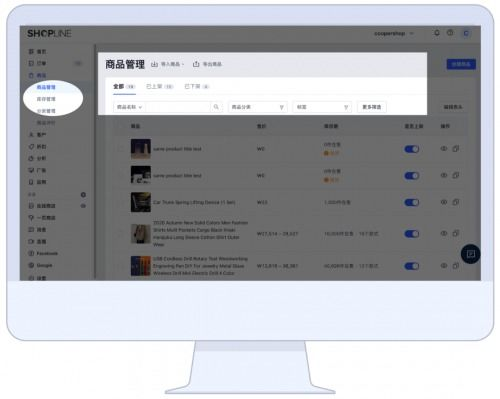Viewport: 500px width, 399px height.
Task: Click the product search input field
Action: 178,107
